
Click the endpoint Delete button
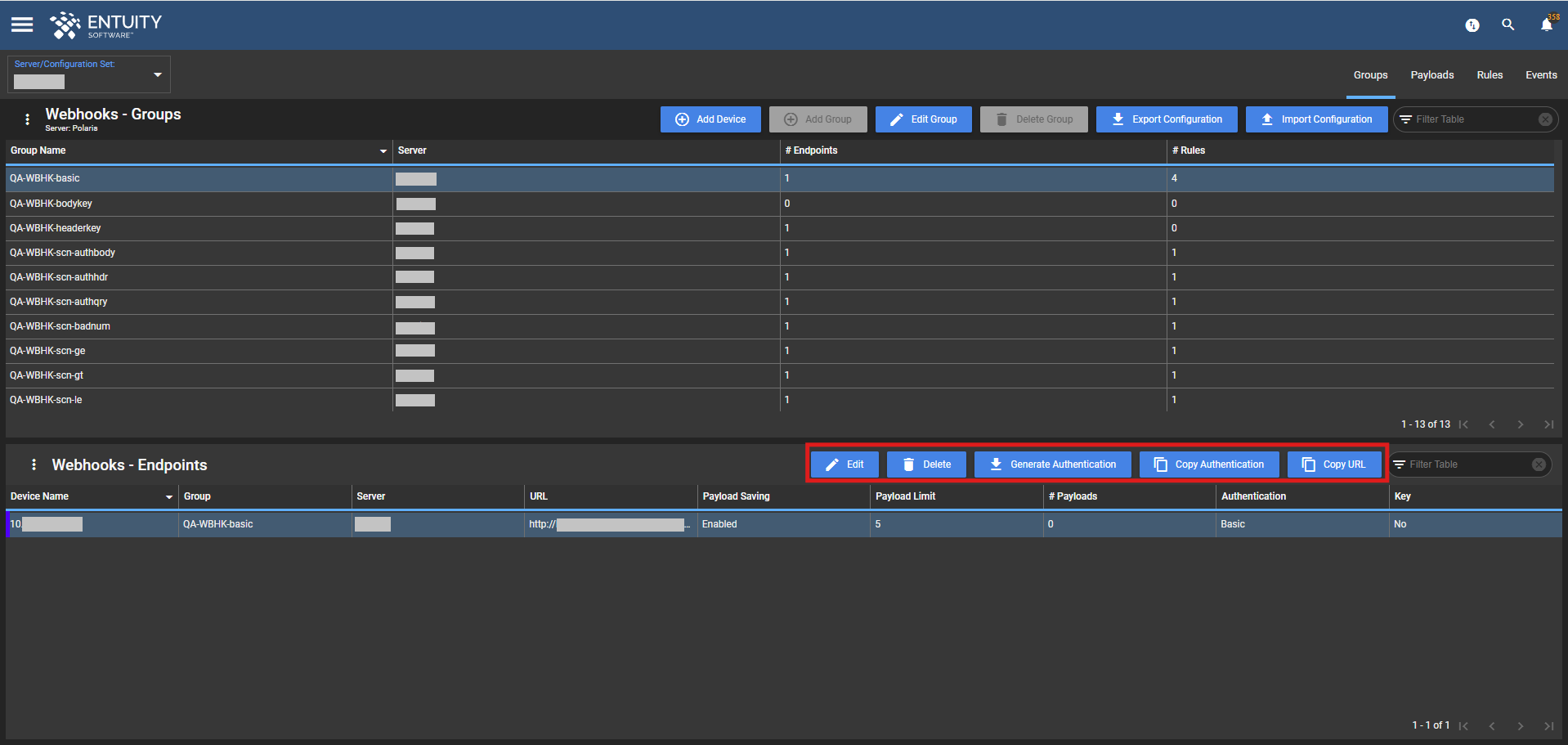[x=926, y=465]
